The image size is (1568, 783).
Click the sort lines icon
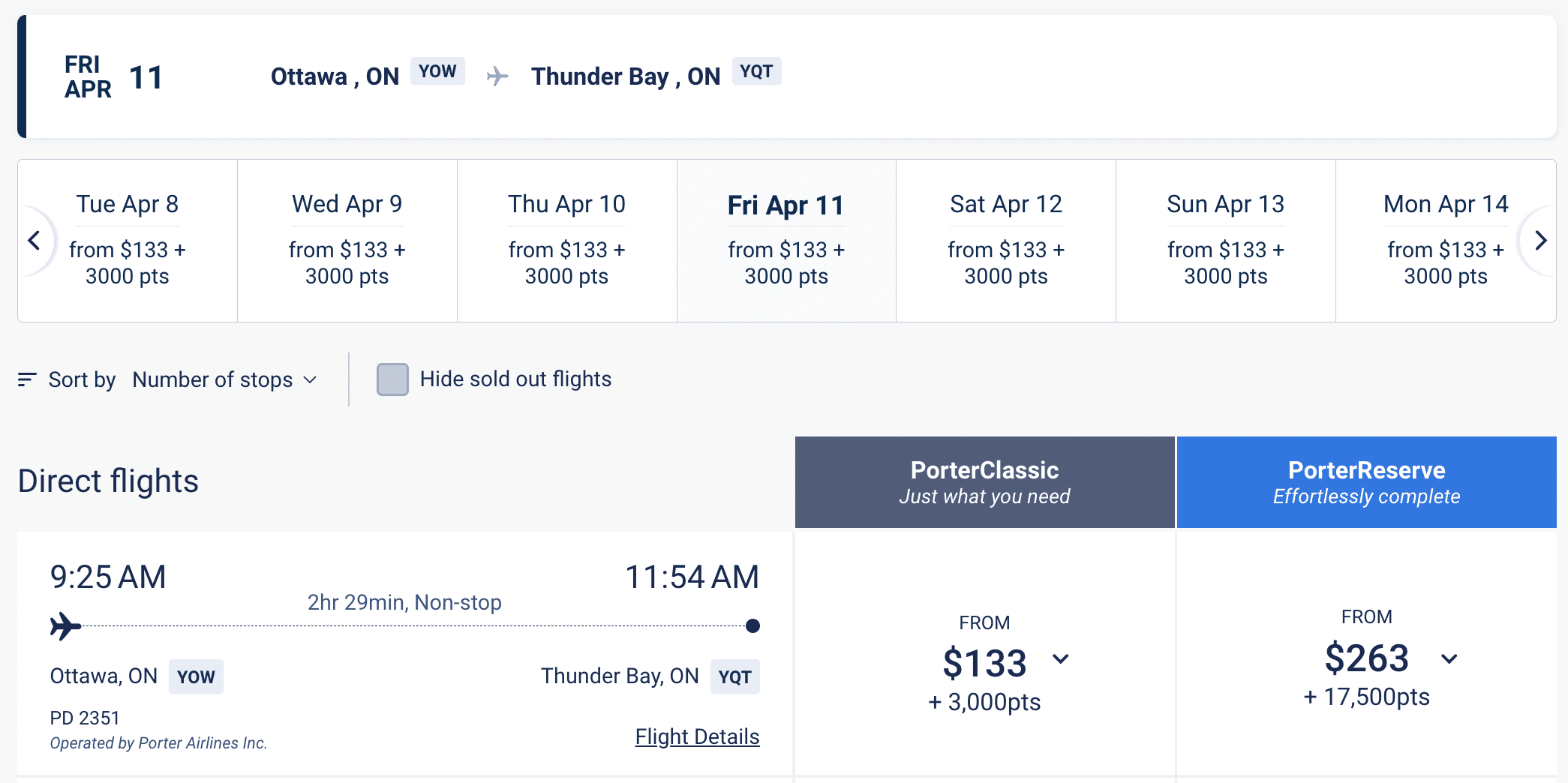click(27, 379)
